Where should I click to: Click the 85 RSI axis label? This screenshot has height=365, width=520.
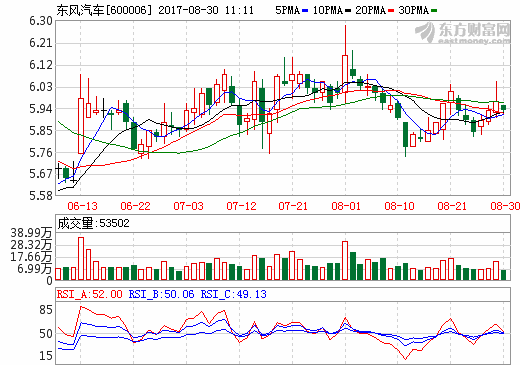point(46,310)
